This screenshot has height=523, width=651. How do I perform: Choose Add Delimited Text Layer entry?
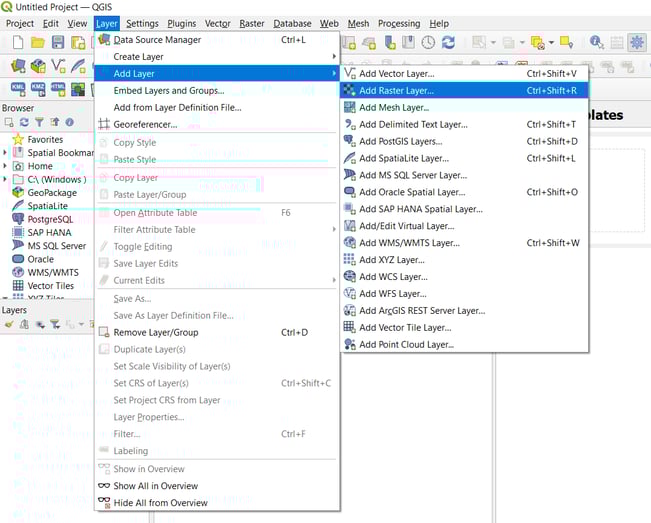coord(464,125)
